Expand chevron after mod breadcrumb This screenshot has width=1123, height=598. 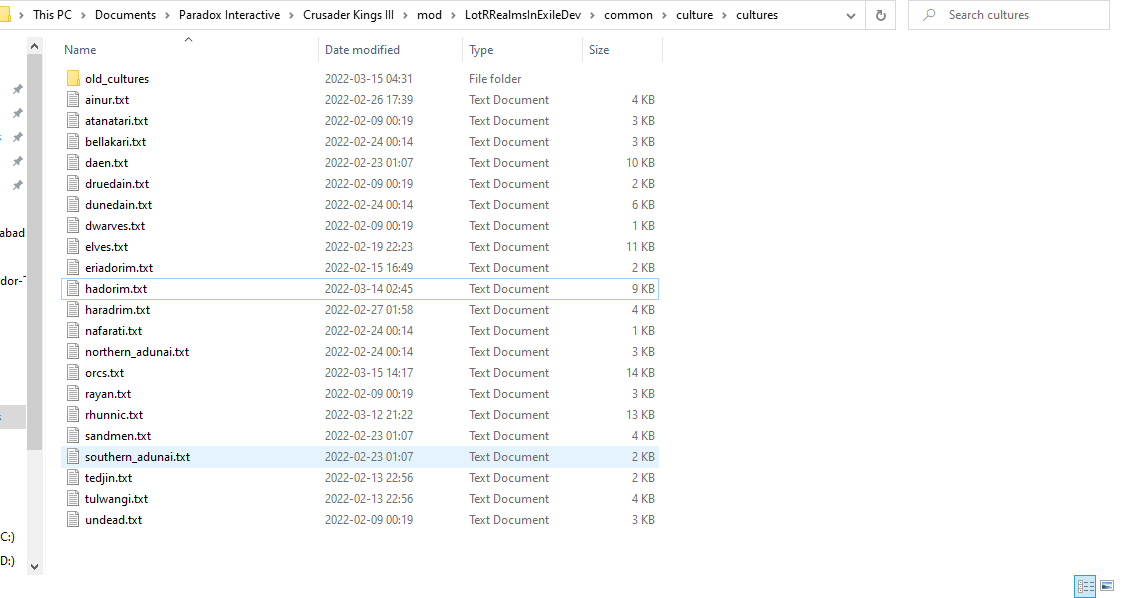tap(453, 15)
